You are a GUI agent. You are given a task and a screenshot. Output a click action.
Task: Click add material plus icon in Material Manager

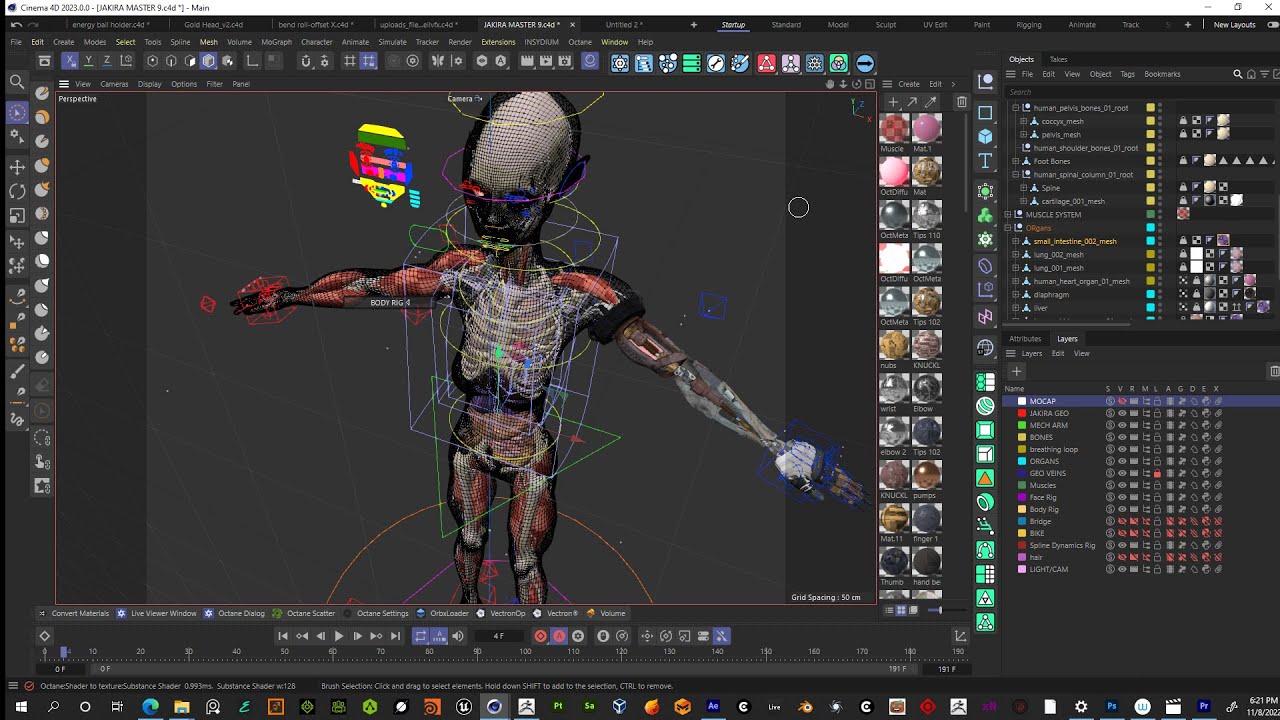click(x=893, y=102)
